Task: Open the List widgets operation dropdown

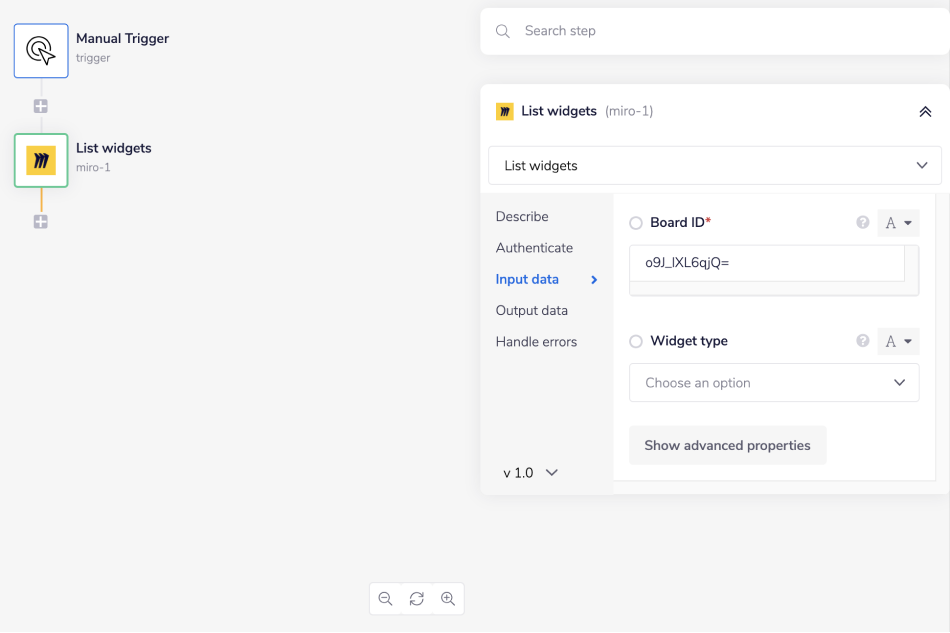Action: (714, 166)
